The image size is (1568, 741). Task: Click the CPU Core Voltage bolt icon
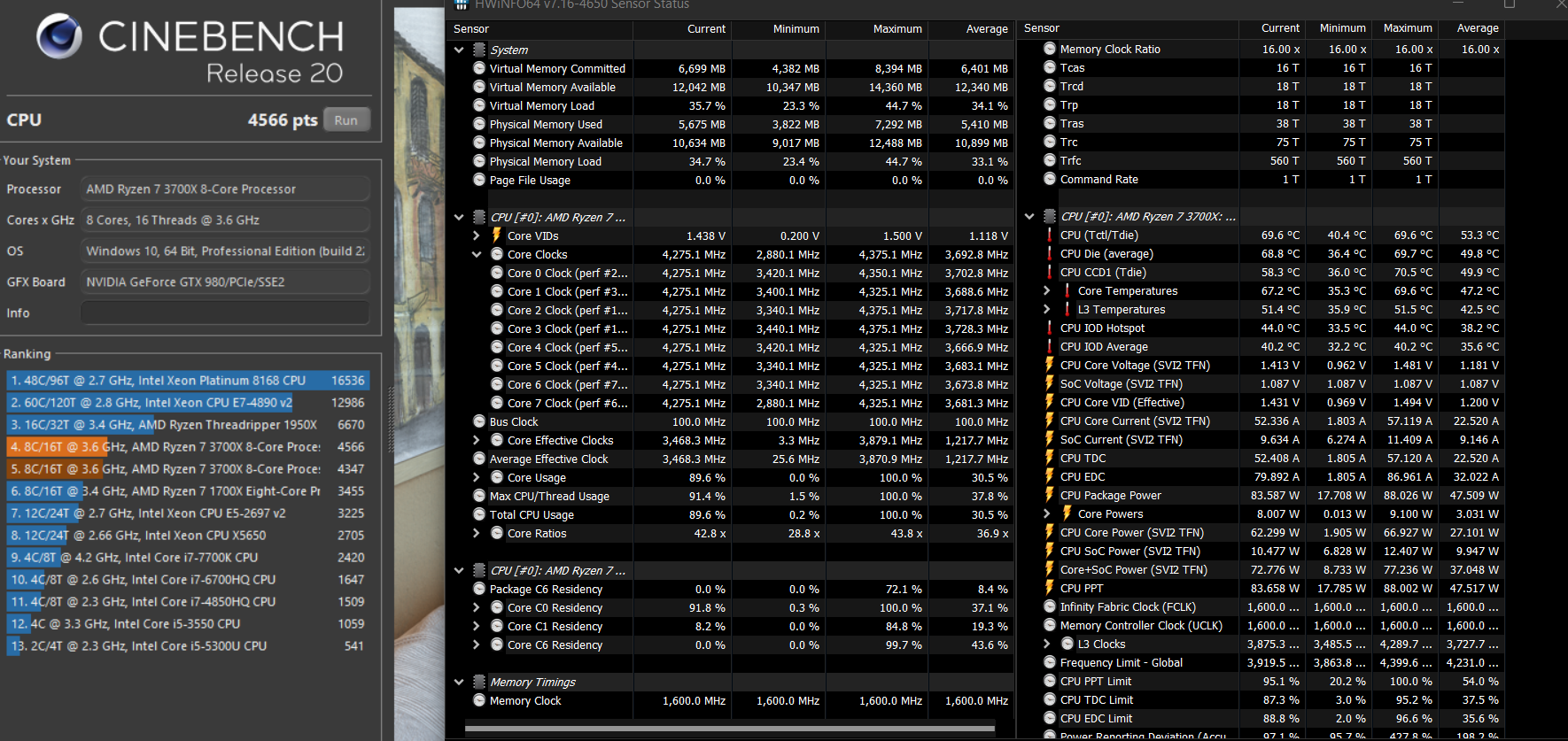point(1050,365)
